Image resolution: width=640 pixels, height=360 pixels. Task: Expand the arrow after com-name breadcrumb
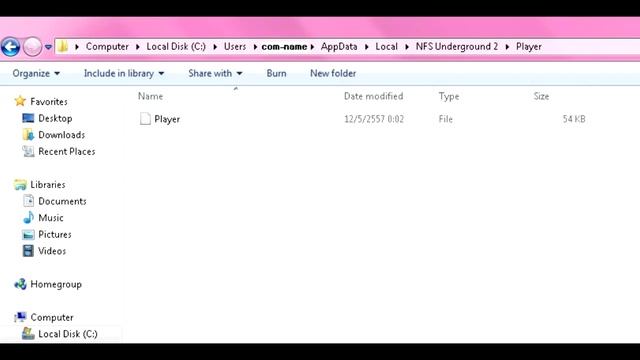click(312, 47)
